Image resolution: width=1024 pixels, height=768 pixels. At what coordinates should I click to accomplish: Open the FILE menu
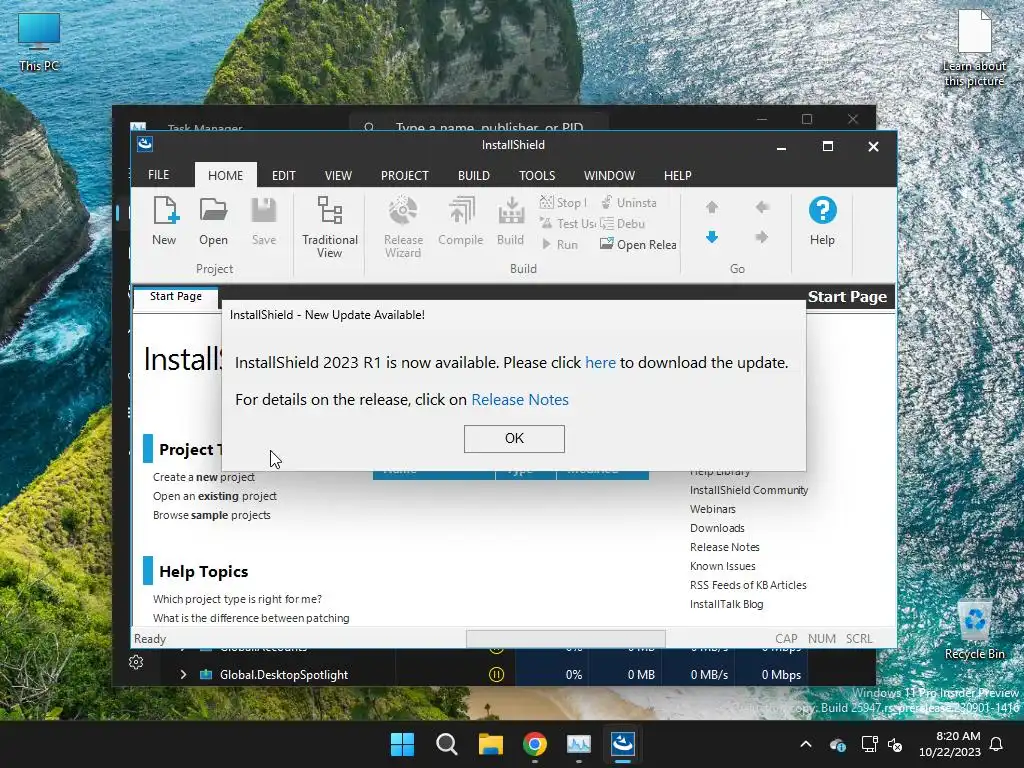159,175
